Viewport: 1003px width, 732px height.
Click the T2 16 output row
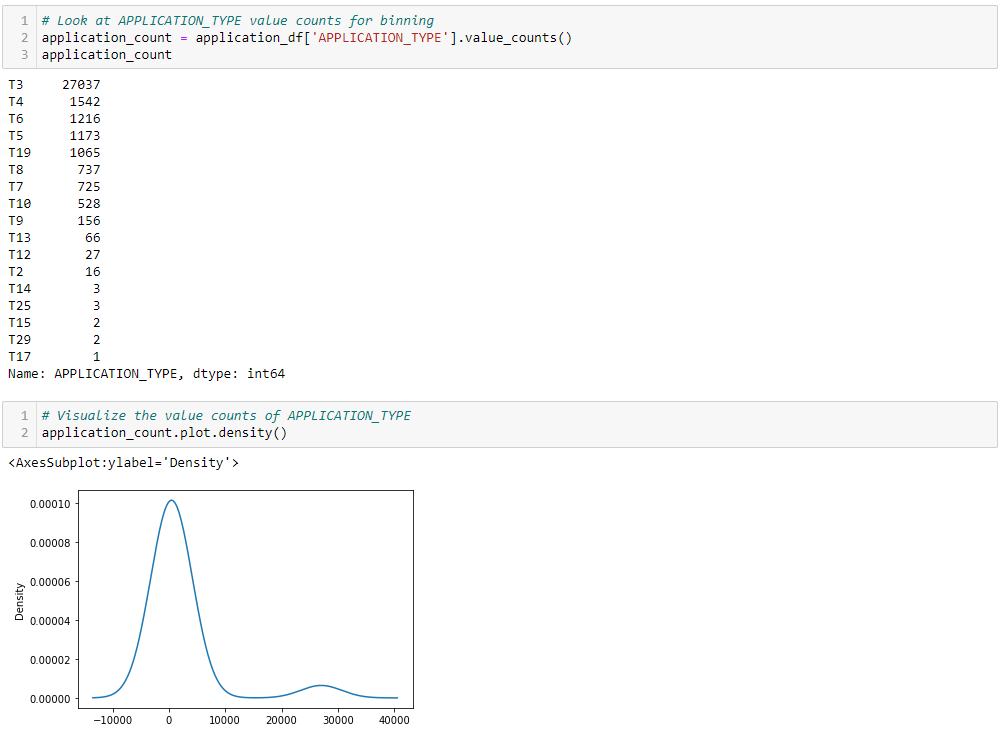click(54, 271)
